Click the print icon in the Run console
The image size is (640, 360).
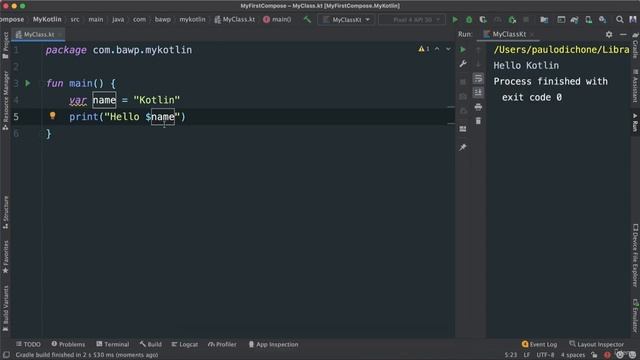478,107
